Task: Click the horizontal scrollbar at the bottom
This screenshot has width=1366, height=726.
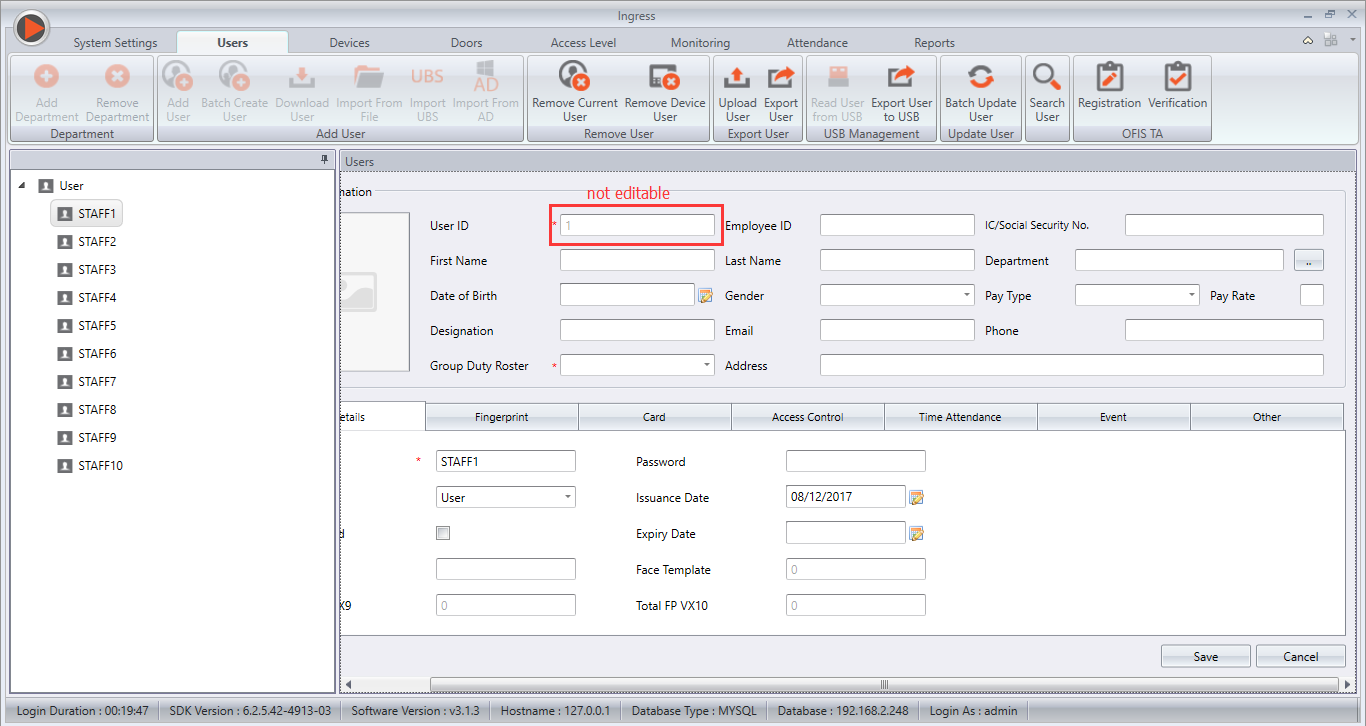Action: coord(883,684)
